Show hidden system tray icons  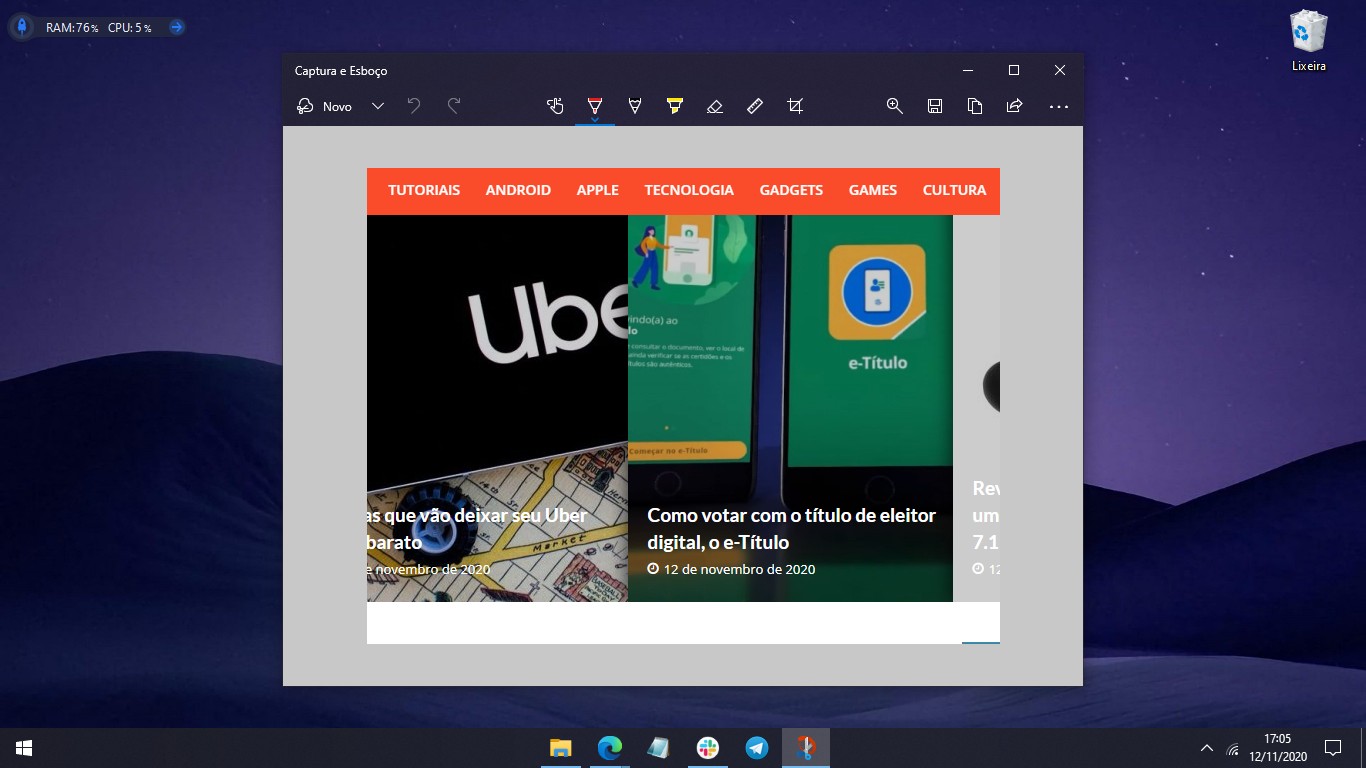pos(1207,748)
